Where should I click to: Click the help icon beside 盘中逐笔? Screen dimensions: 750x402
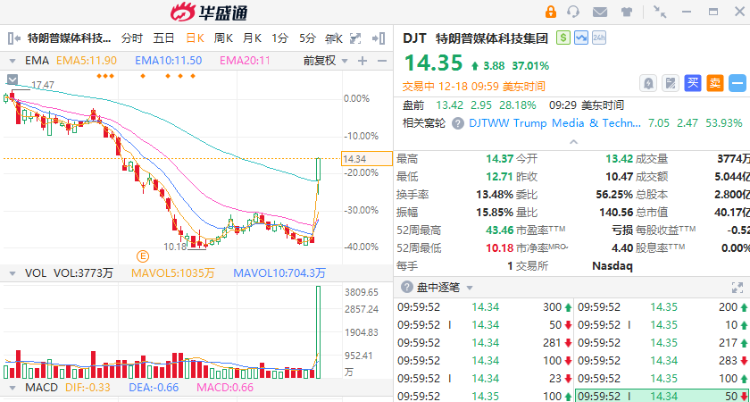point(407,287)
